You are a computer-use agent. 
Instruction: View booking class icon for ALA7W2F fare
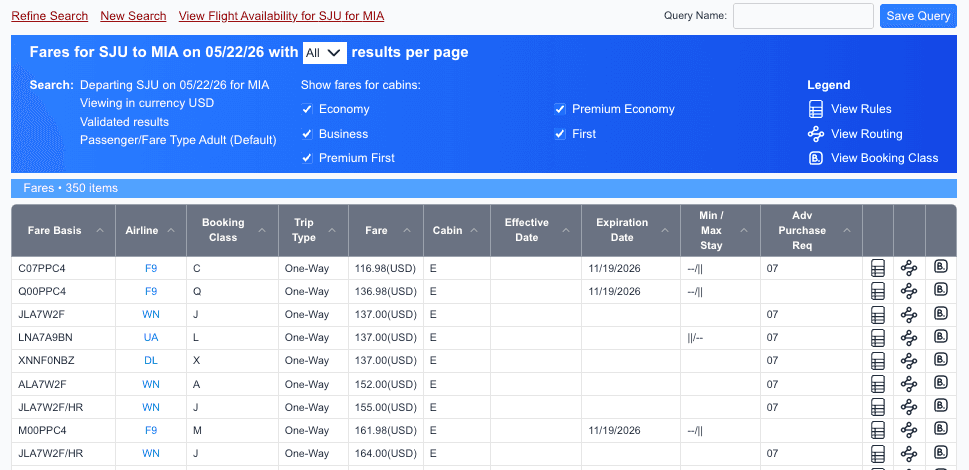point(941,382)
